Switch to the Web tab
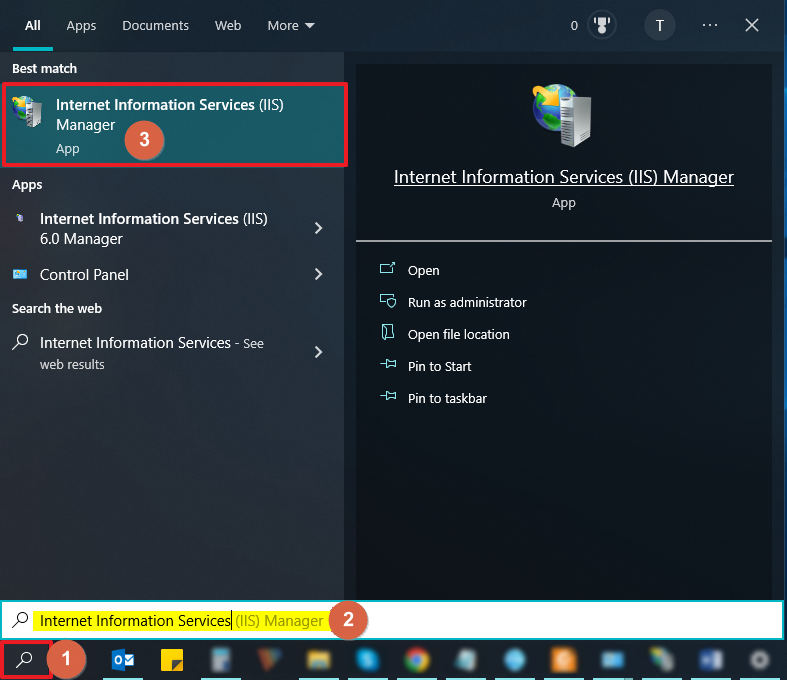 (228, 26)
